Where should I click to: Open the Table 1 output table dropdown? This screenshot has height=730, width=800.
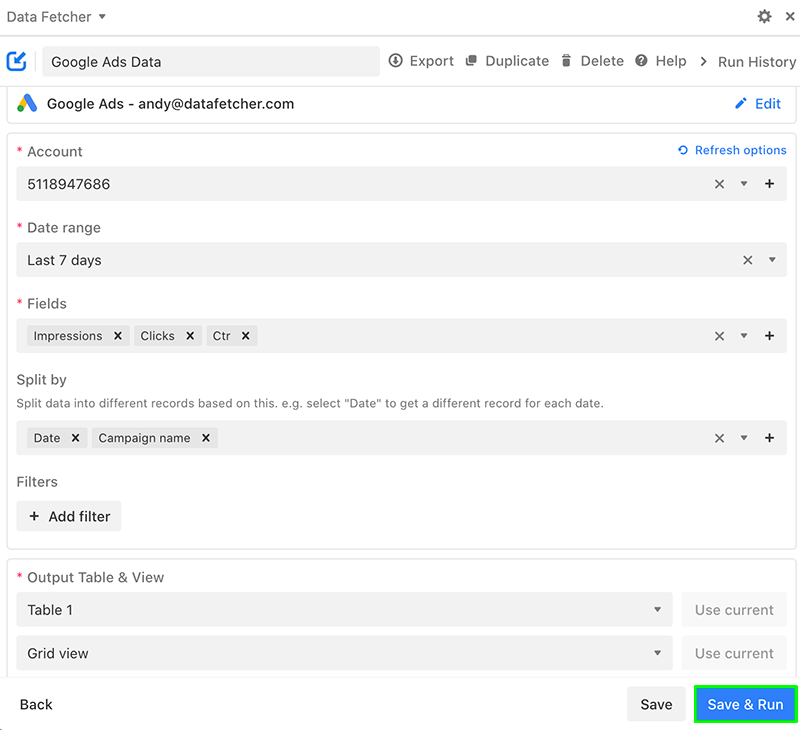[x=344, y=610]
